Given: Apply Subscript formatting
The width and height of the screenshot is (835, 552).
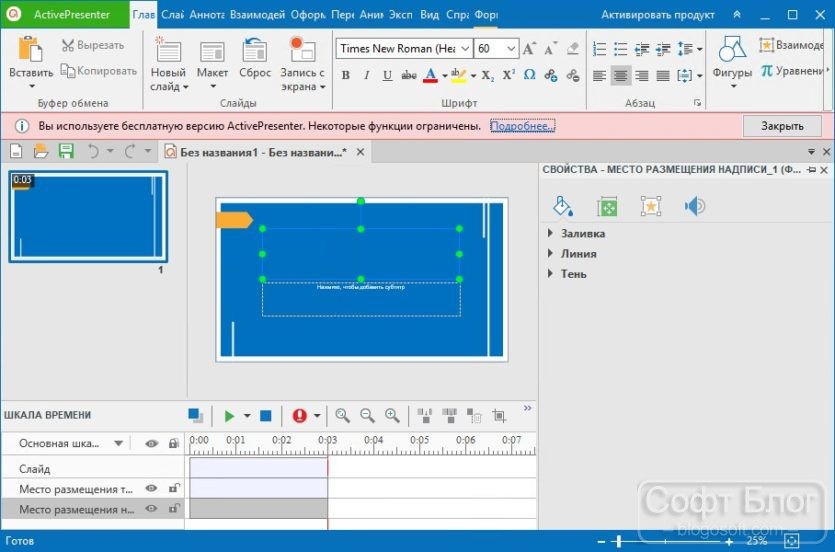Looking at the screenshot, I should 487,75.
